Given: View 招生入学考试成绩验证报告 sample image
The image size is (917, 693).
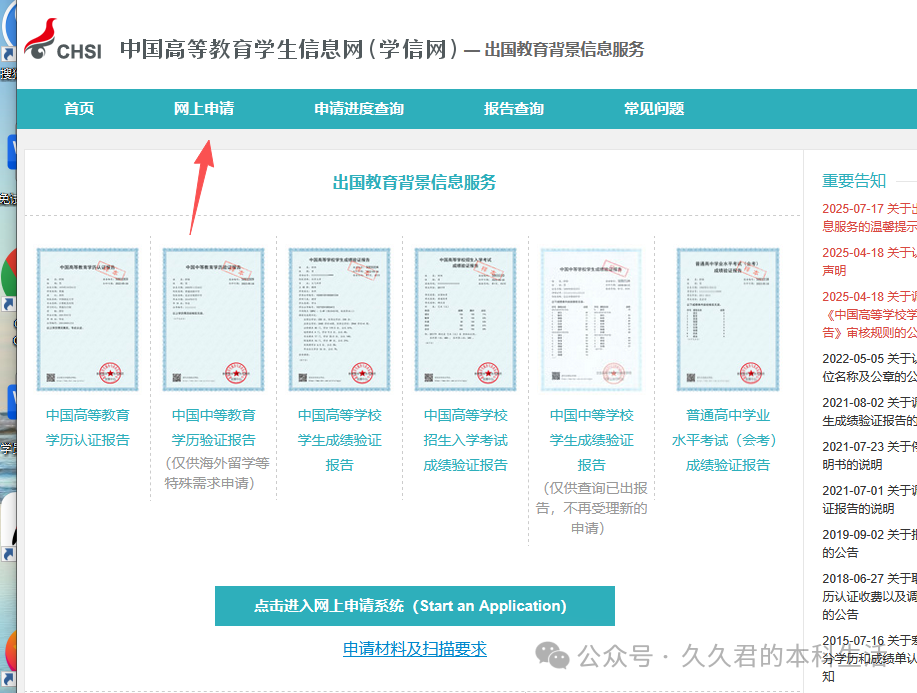Looking at the screenshot, I should (465, 319).
